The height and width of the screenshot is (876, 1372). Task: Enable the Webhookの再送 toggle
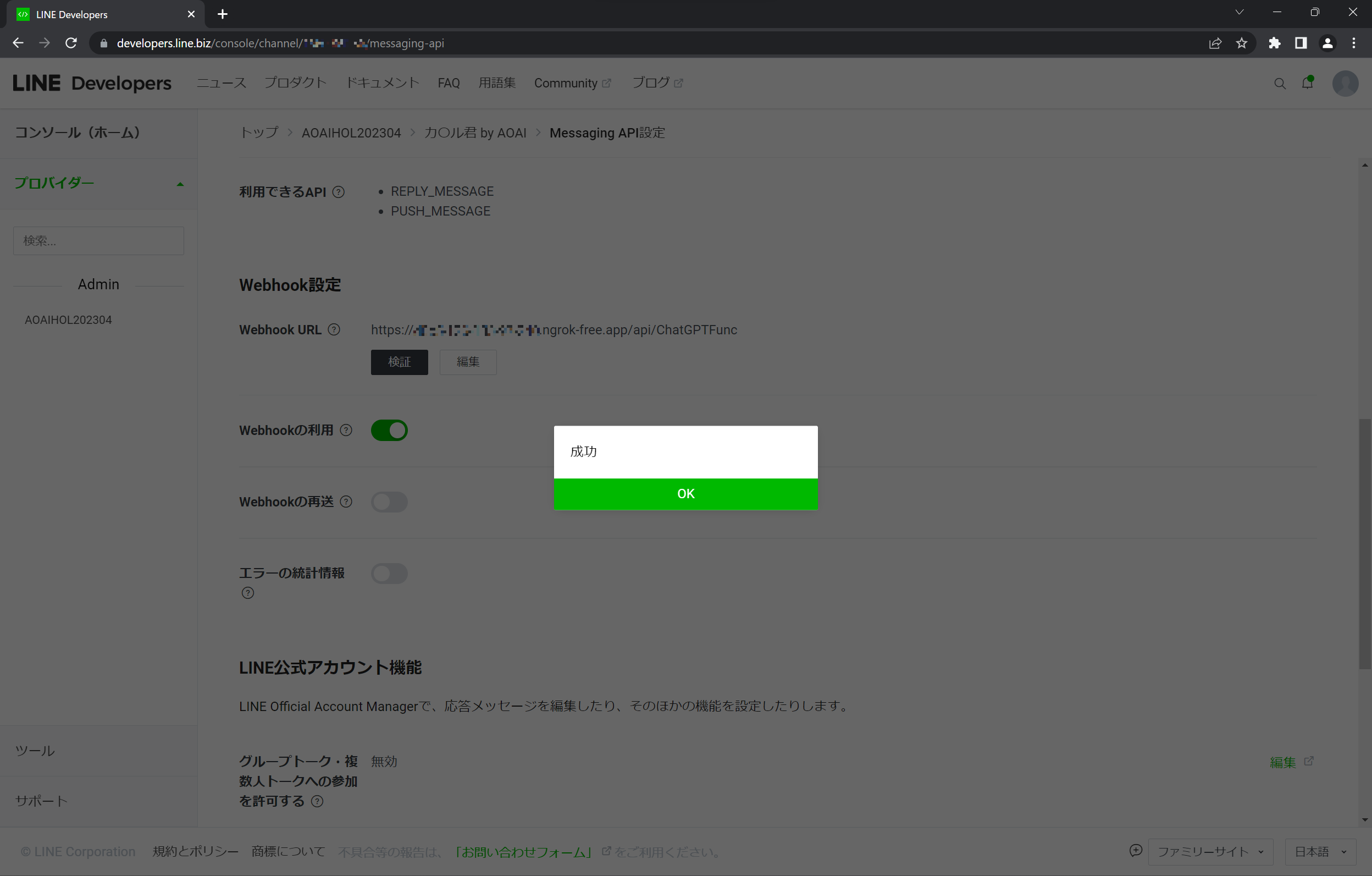coord(390,502)
